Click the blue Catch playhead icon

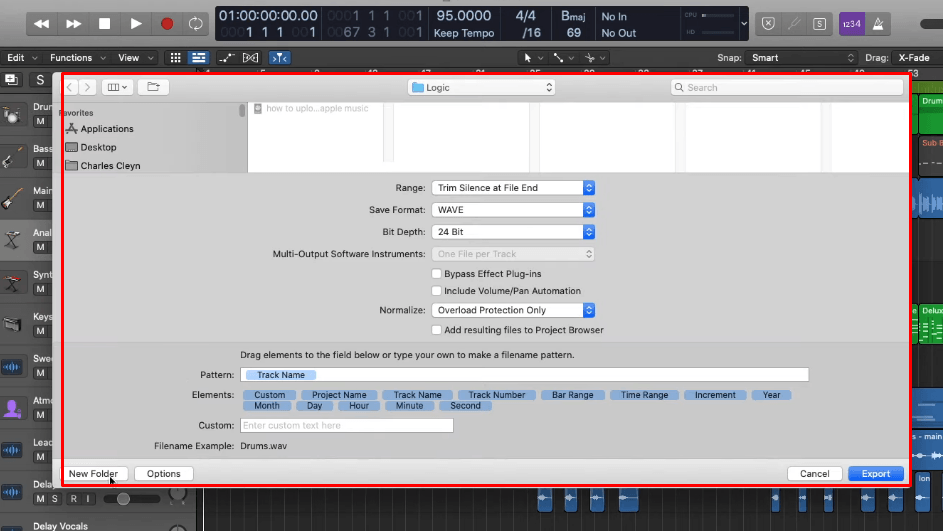point(279,58)
